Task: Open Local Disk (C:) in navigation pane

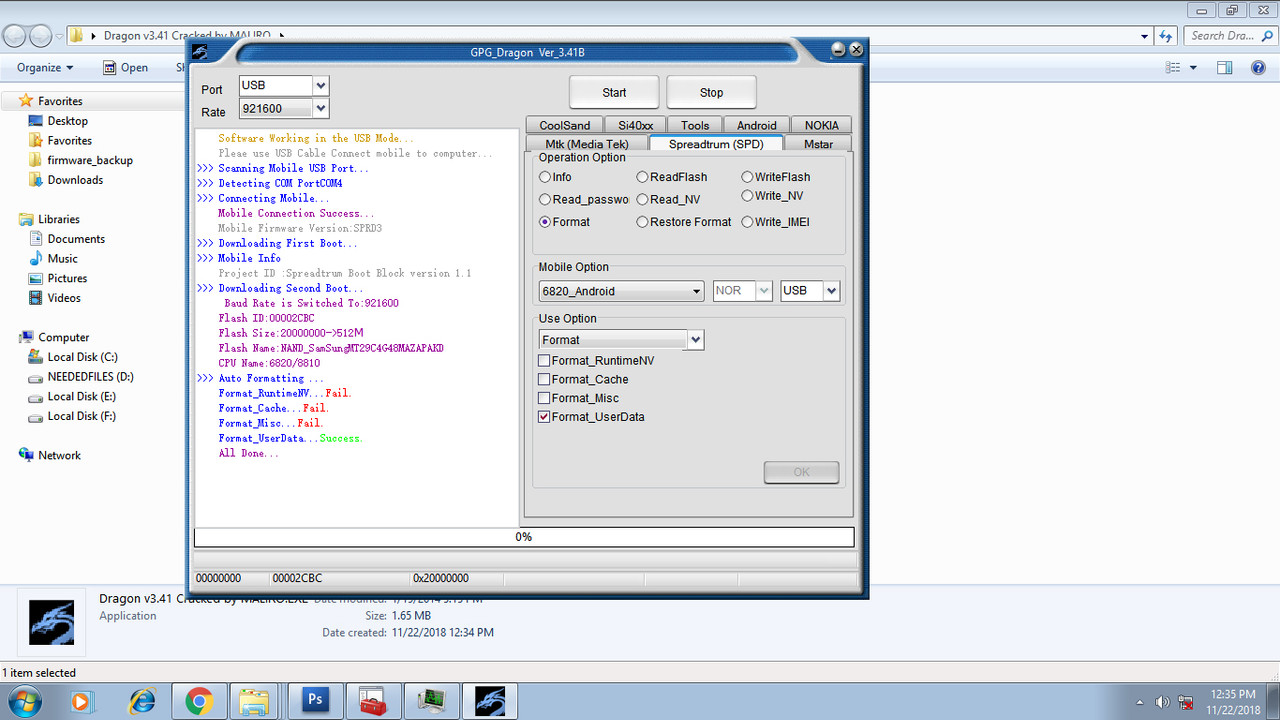Action: click(82, 357)
